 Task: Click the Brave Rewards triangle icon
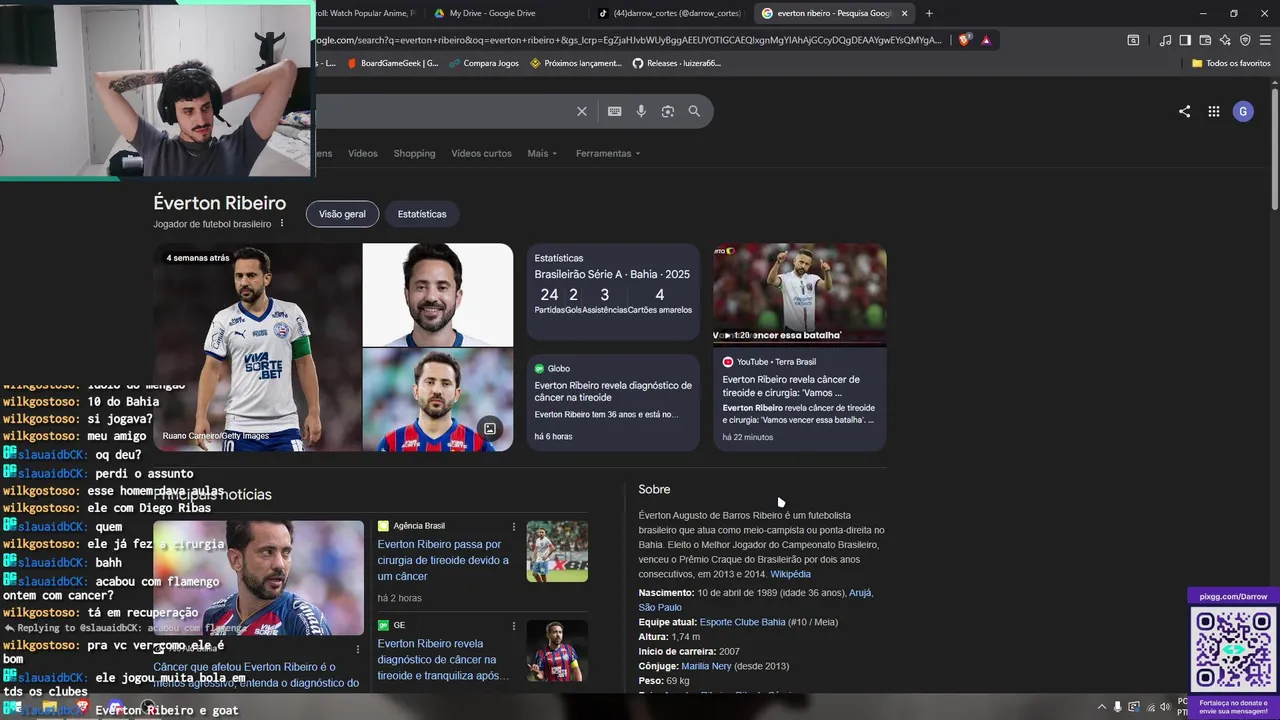pos(986,40)
